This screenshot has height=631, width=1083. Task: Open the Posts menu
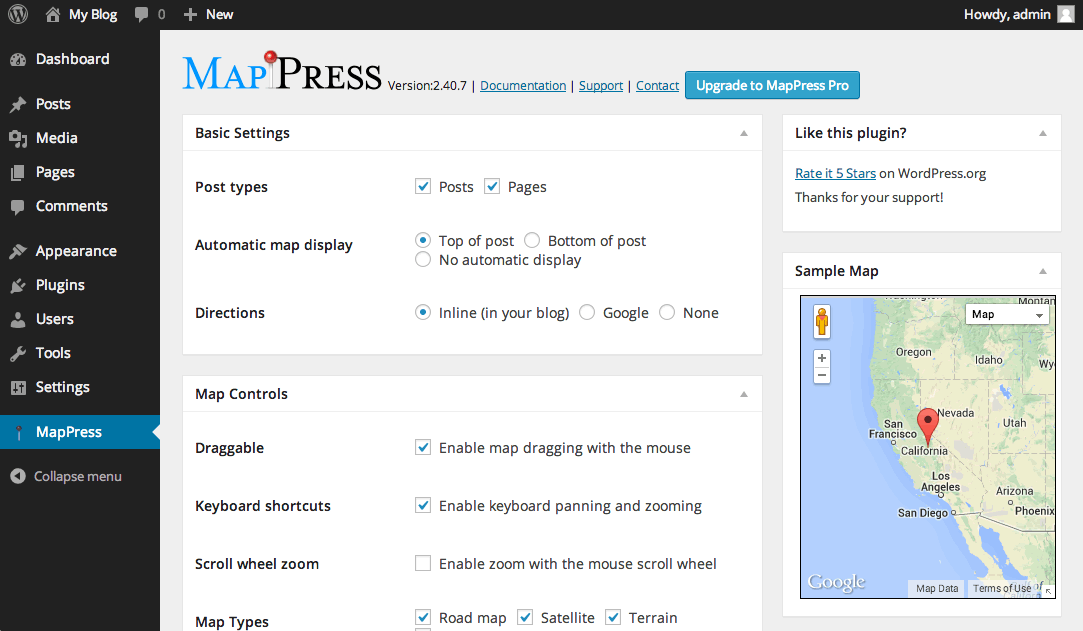pos(53,104)
